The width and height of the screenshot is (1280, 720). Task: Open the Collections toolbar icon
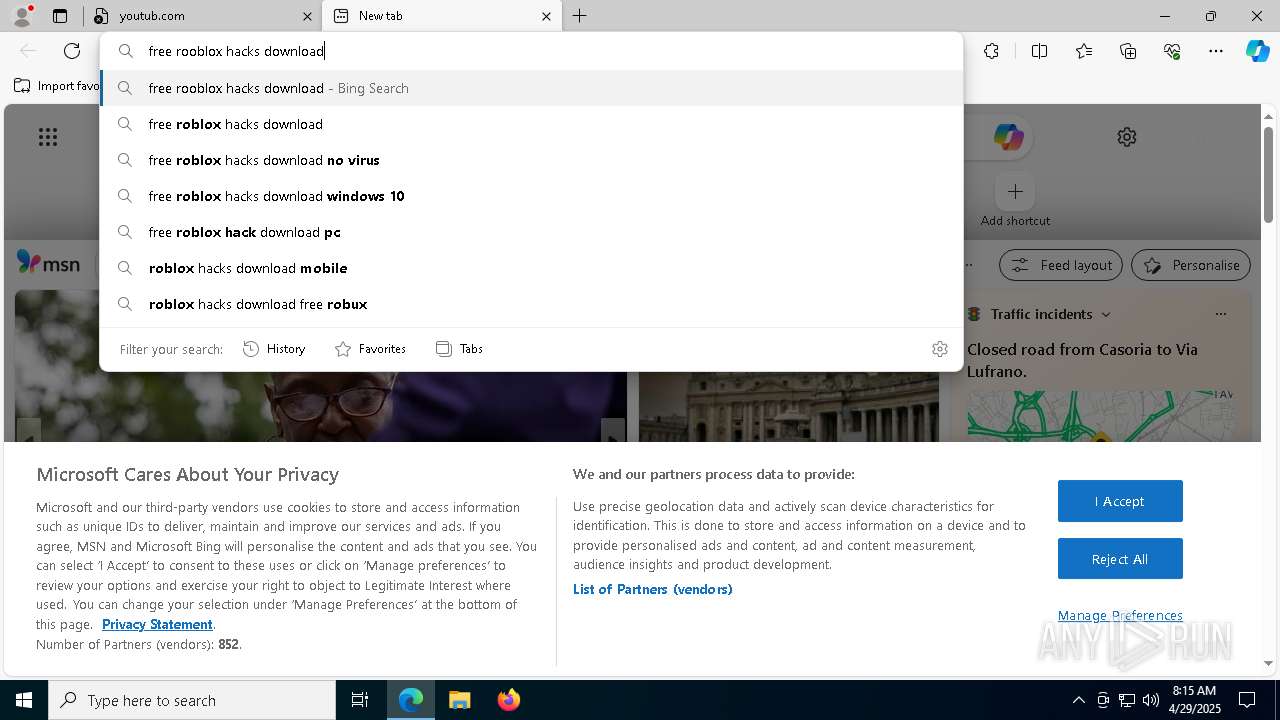(1128, 51)
